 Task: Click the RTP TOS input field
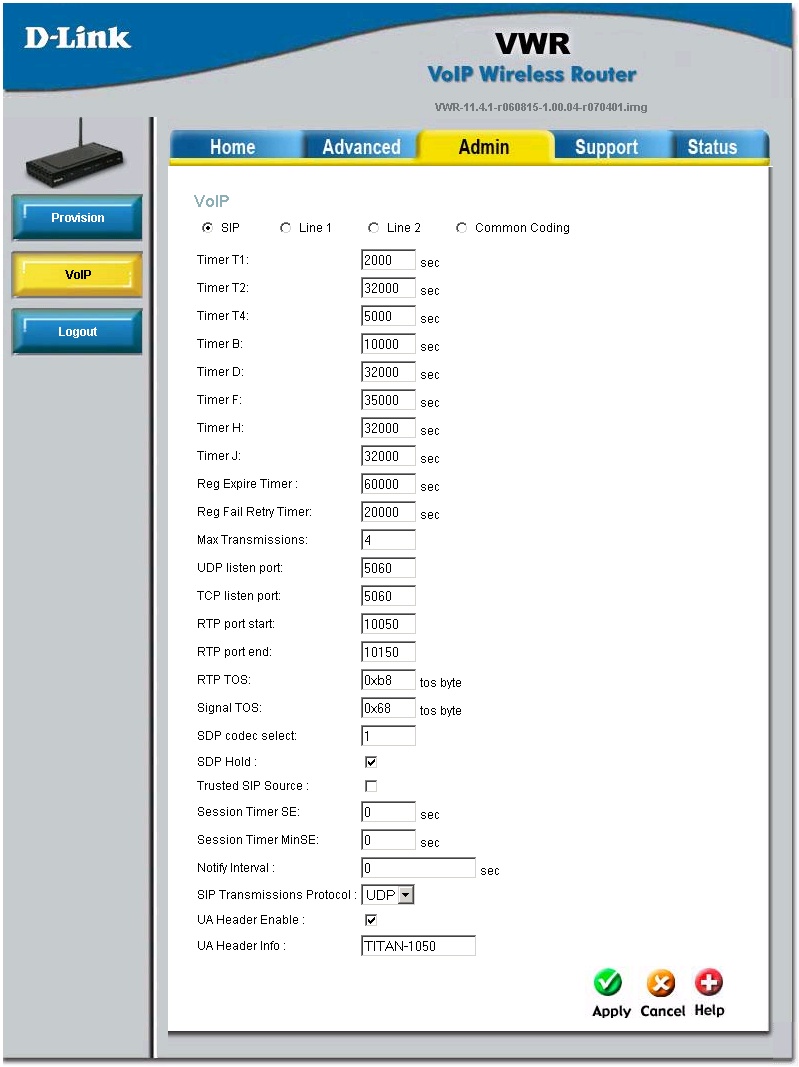[388, 680]
